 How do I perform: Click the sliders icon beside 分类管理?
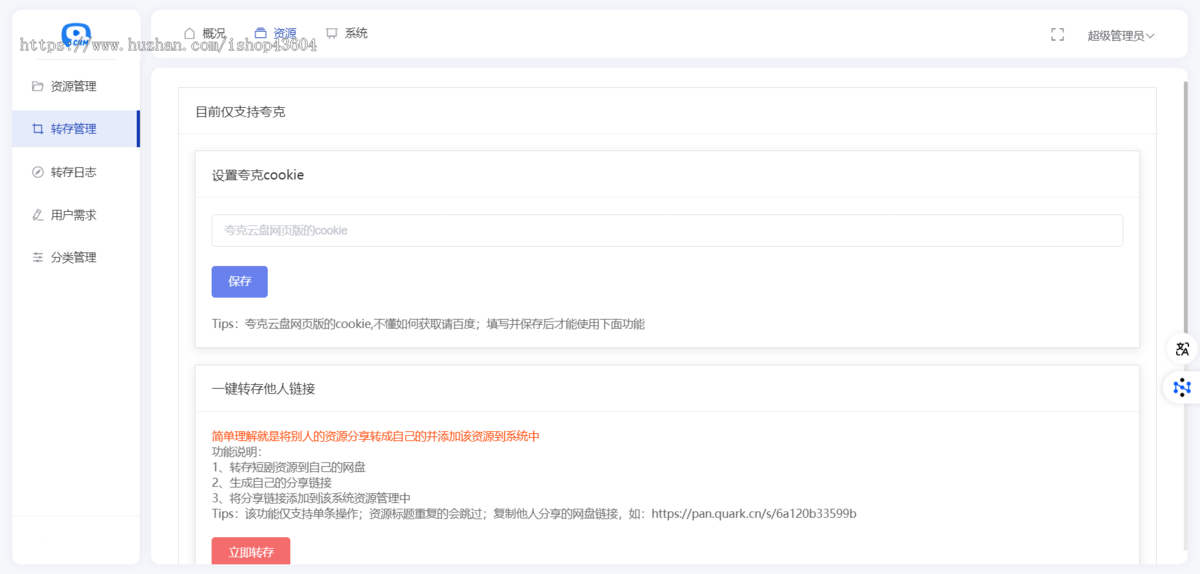[x=38, y=257]
